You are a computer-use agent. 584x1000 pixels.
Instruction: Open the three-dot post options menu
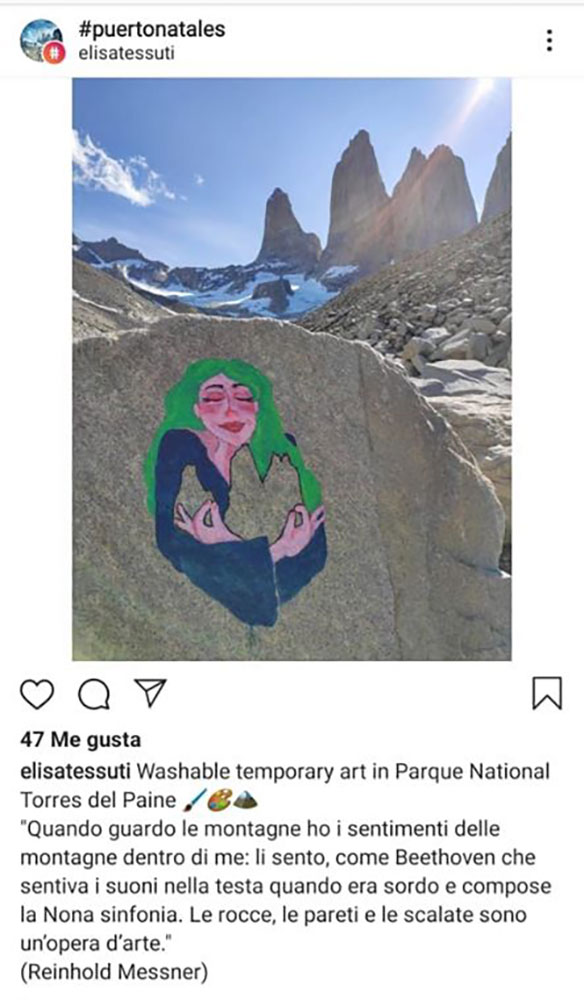click(x=549, y=40)
